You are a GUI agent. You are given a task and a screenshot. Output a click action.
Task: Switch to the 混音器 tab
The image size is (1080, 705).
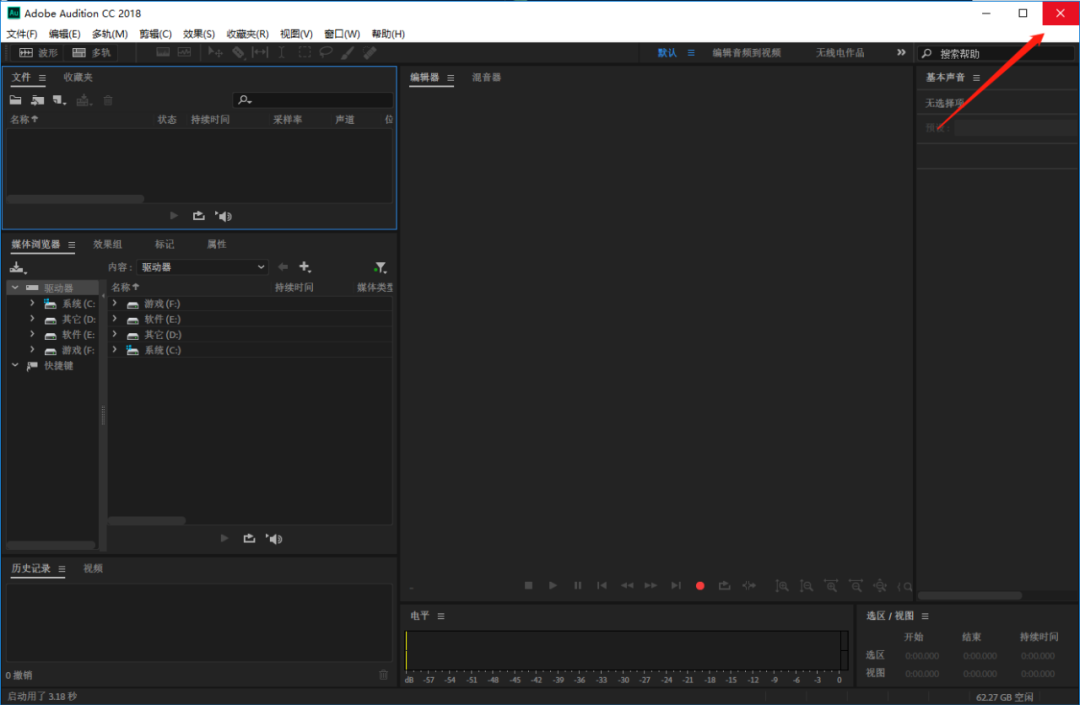pos(486,77)
